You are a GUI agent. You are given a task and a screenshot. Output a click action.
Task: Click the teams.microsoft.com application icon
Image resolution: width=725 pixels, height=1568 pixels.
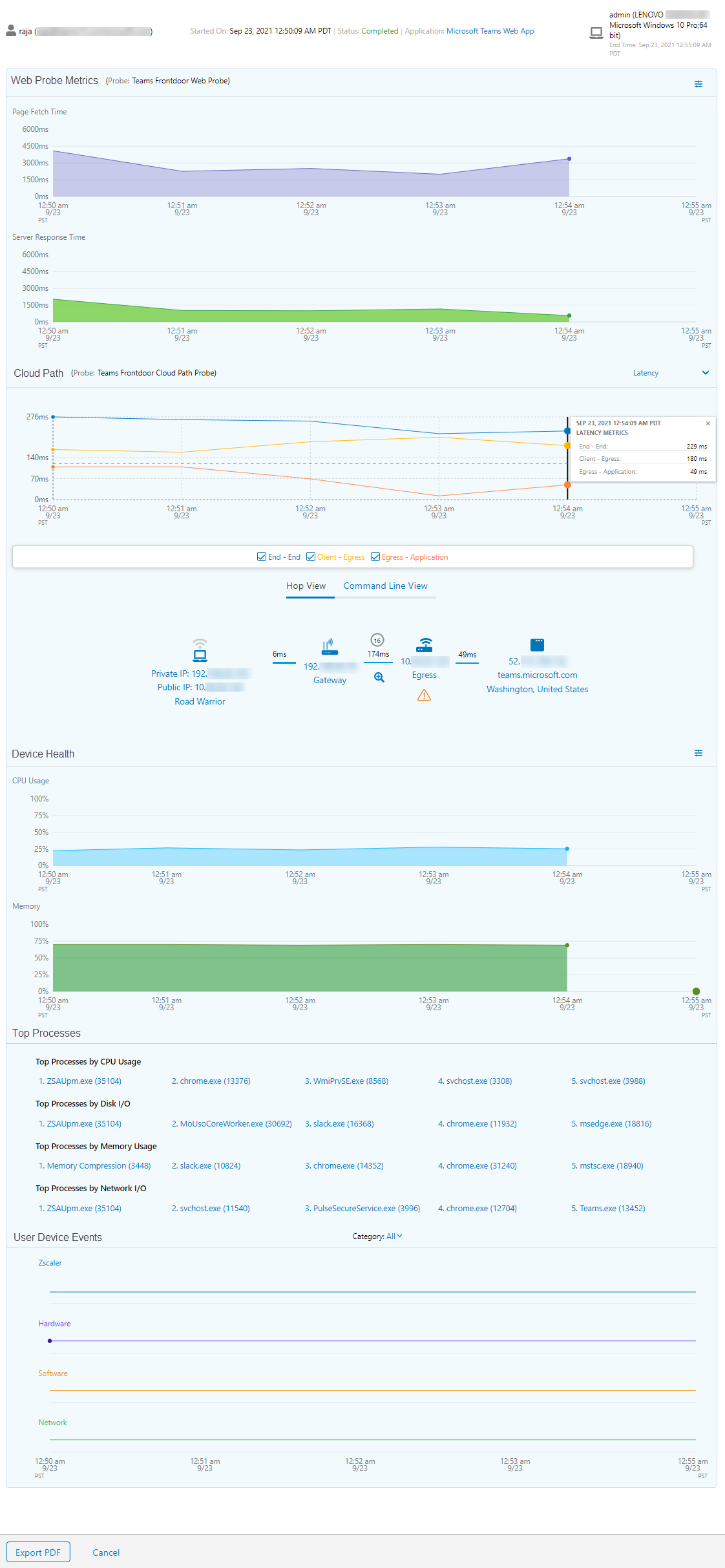(x=537, y=645)
